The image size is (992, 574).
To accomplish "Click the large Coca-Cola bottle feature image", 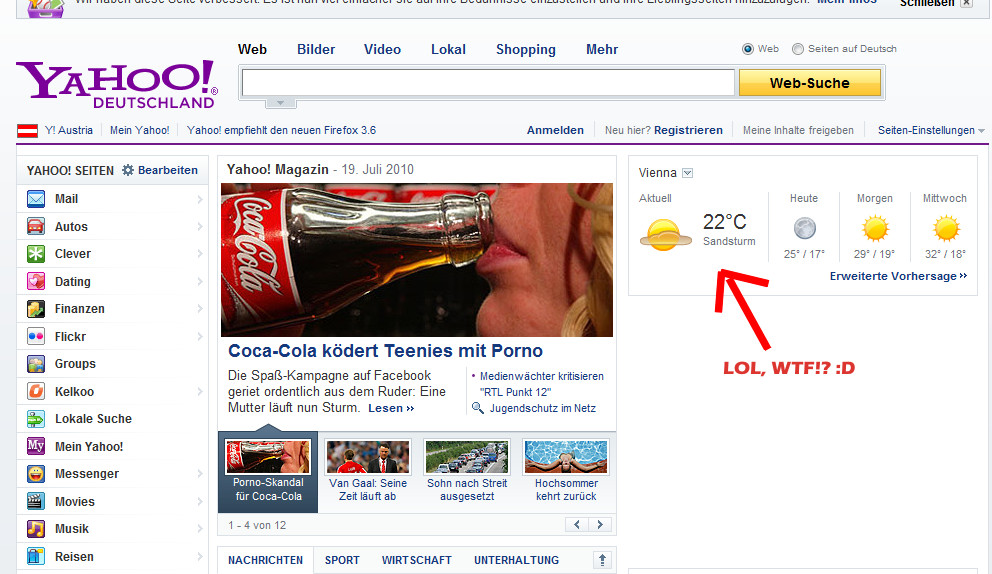I will (x=417, y=260).
